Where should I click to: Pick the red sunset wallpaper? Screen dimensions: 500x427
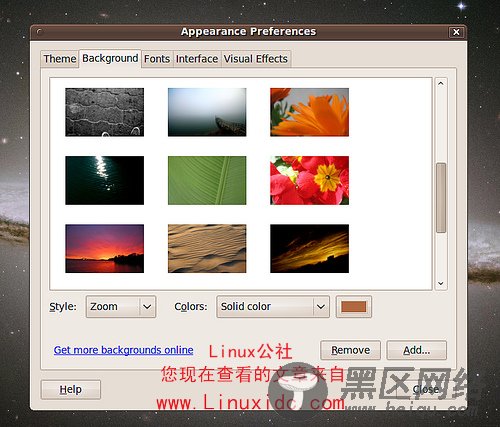click(x=105, y=248)
